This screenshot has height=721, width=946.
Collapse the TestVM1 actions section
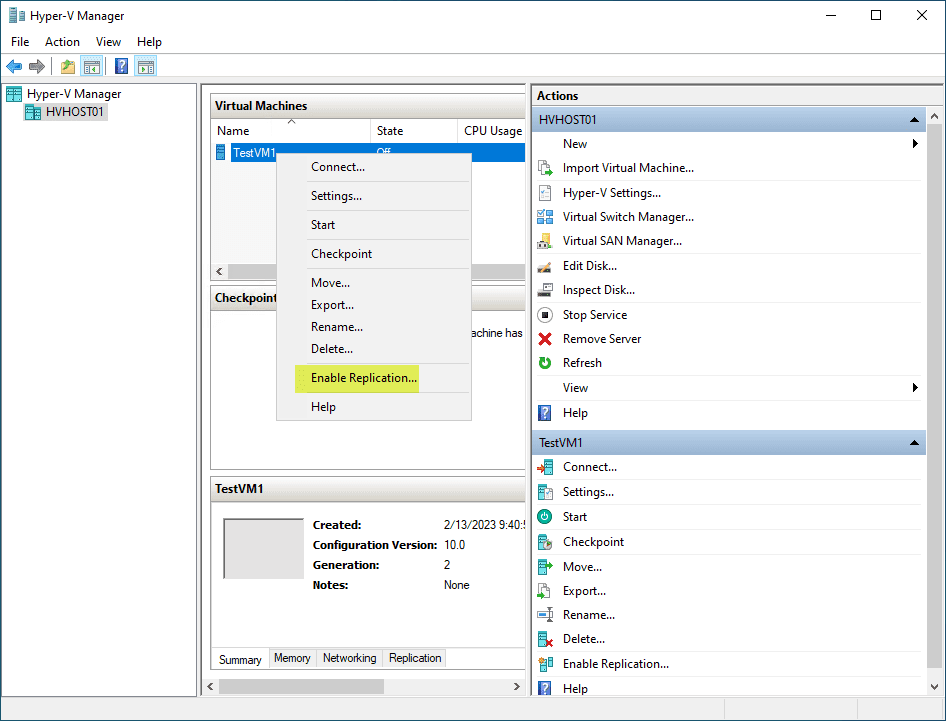pyautogui.click(x=915, y=443)
